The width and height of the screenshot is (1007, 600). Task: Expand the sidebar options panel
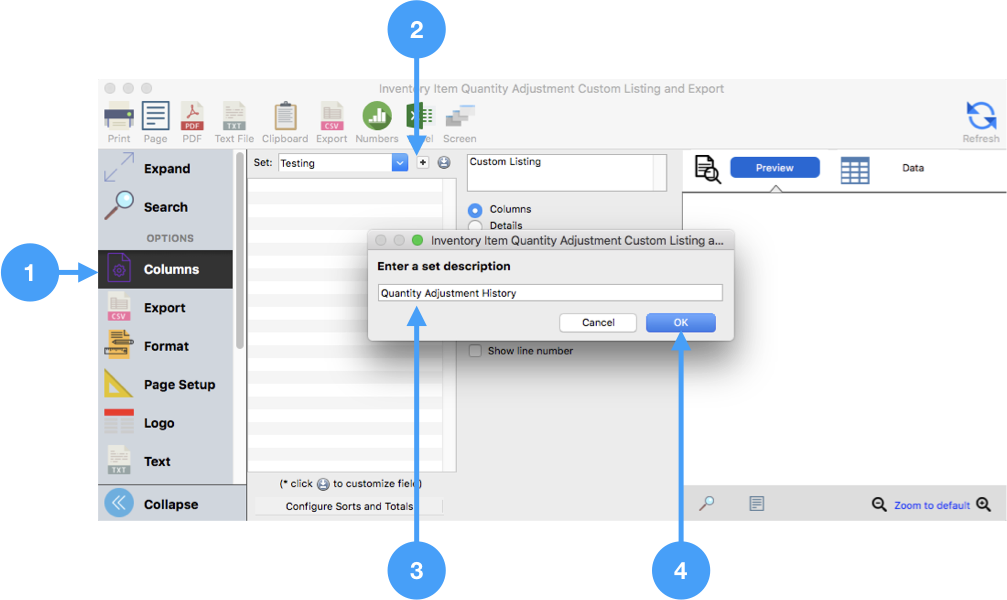(165, 169)
